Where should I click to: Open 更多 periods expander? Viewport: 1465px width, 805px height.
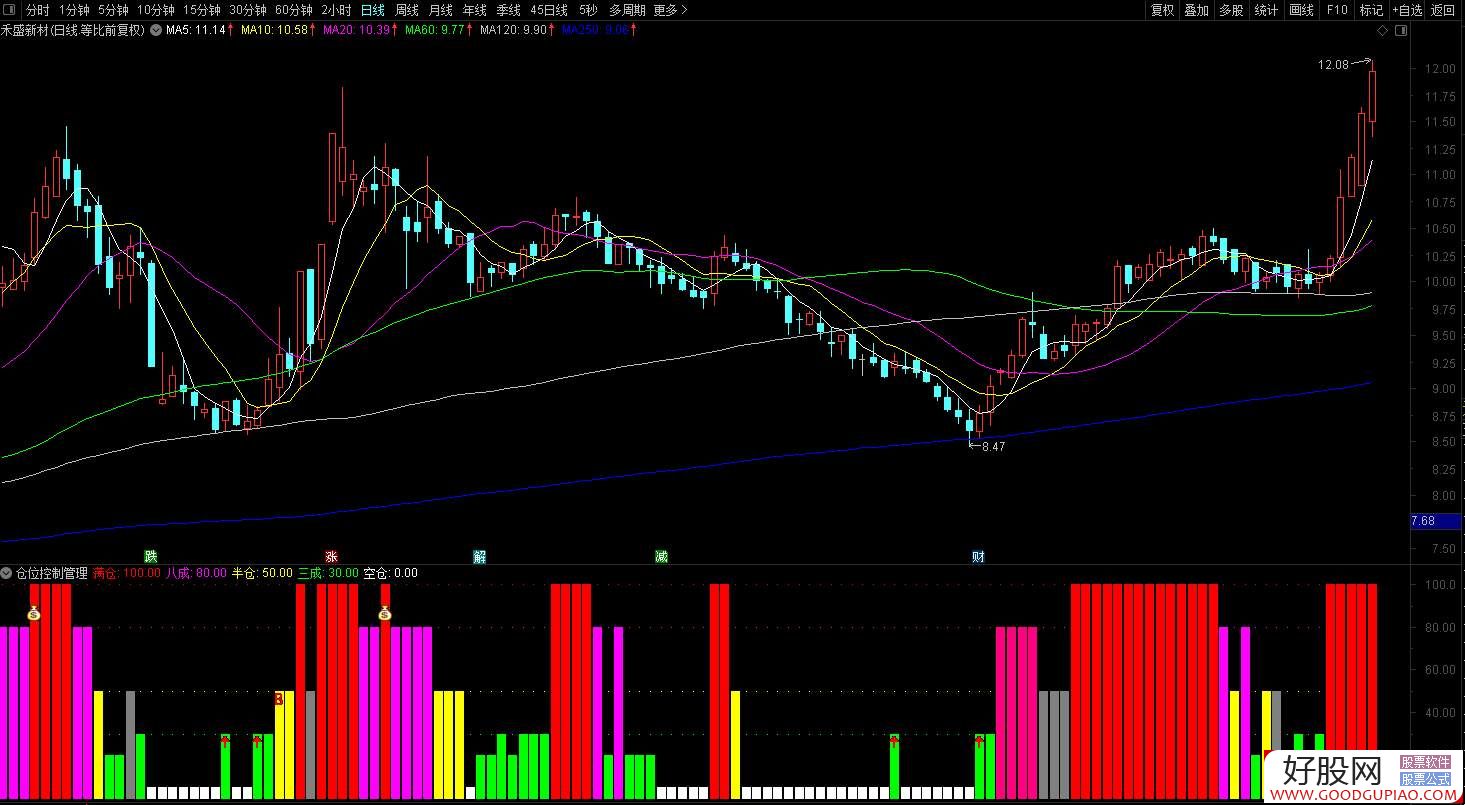click(x=670, y=10)
